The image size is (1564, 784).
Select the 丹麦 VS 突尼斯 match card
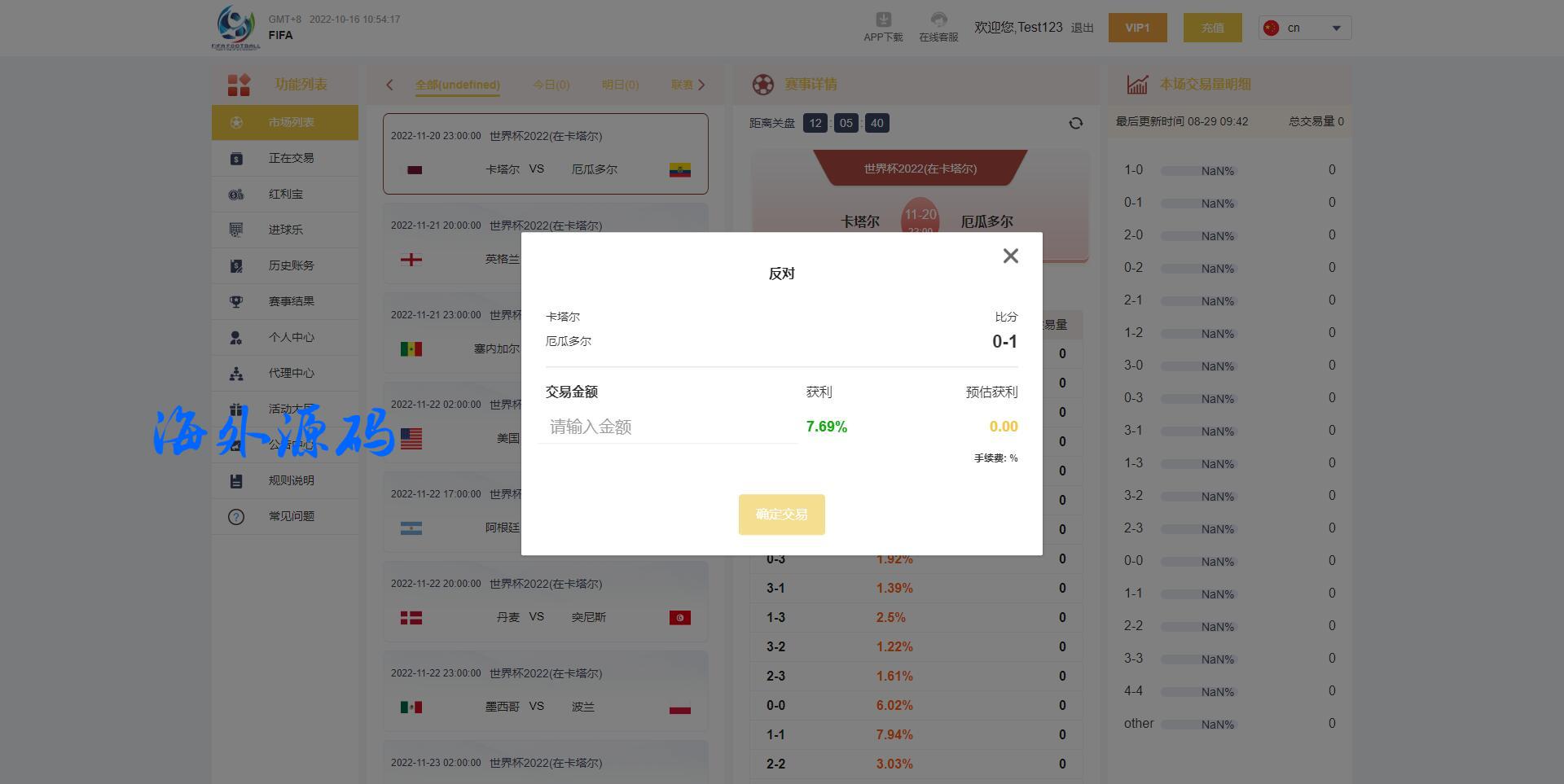[545, 602]
